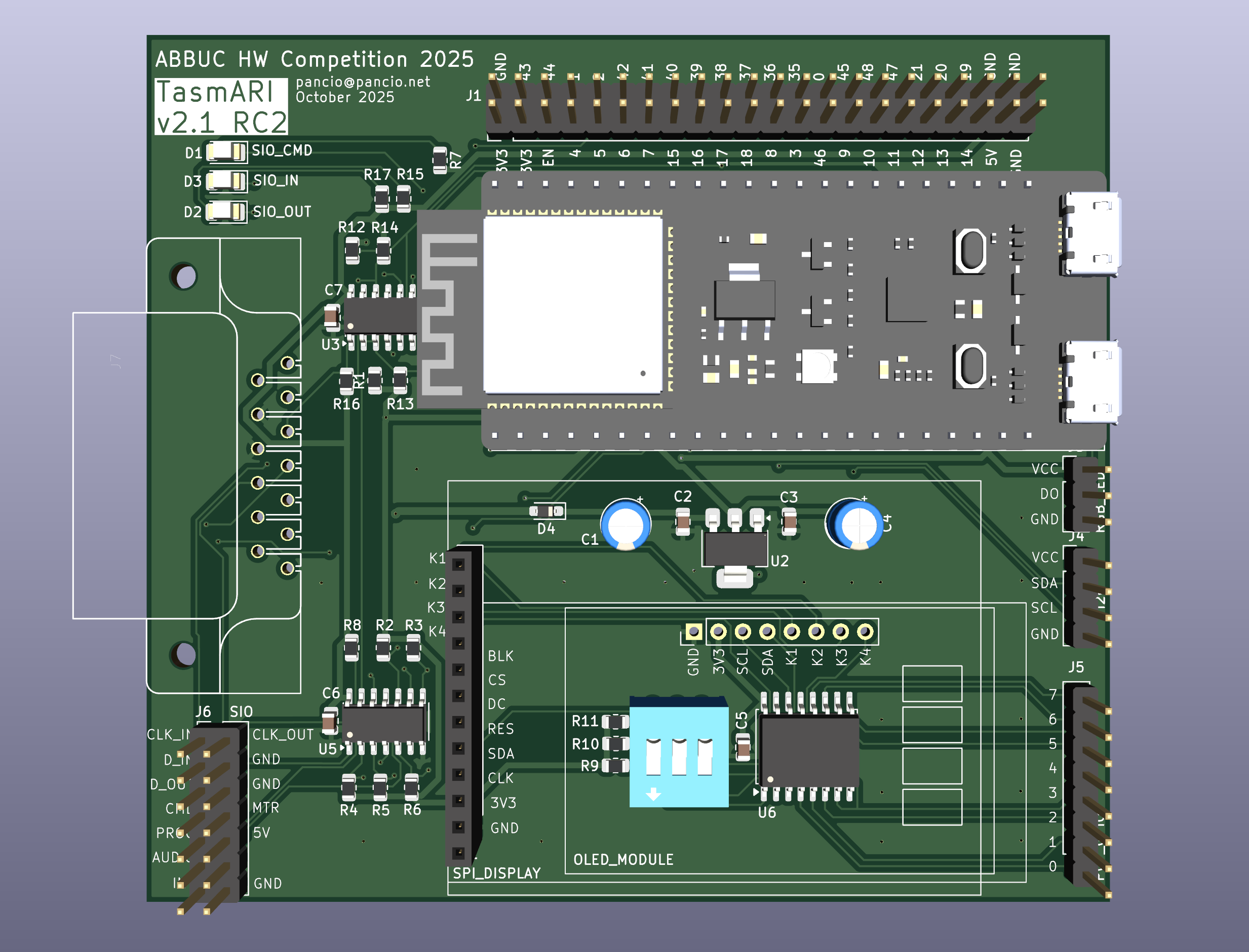The width and height of the screenshot is (1249, 952).
Task: Select the lower micro-USB port
Action: (1091, 382)
